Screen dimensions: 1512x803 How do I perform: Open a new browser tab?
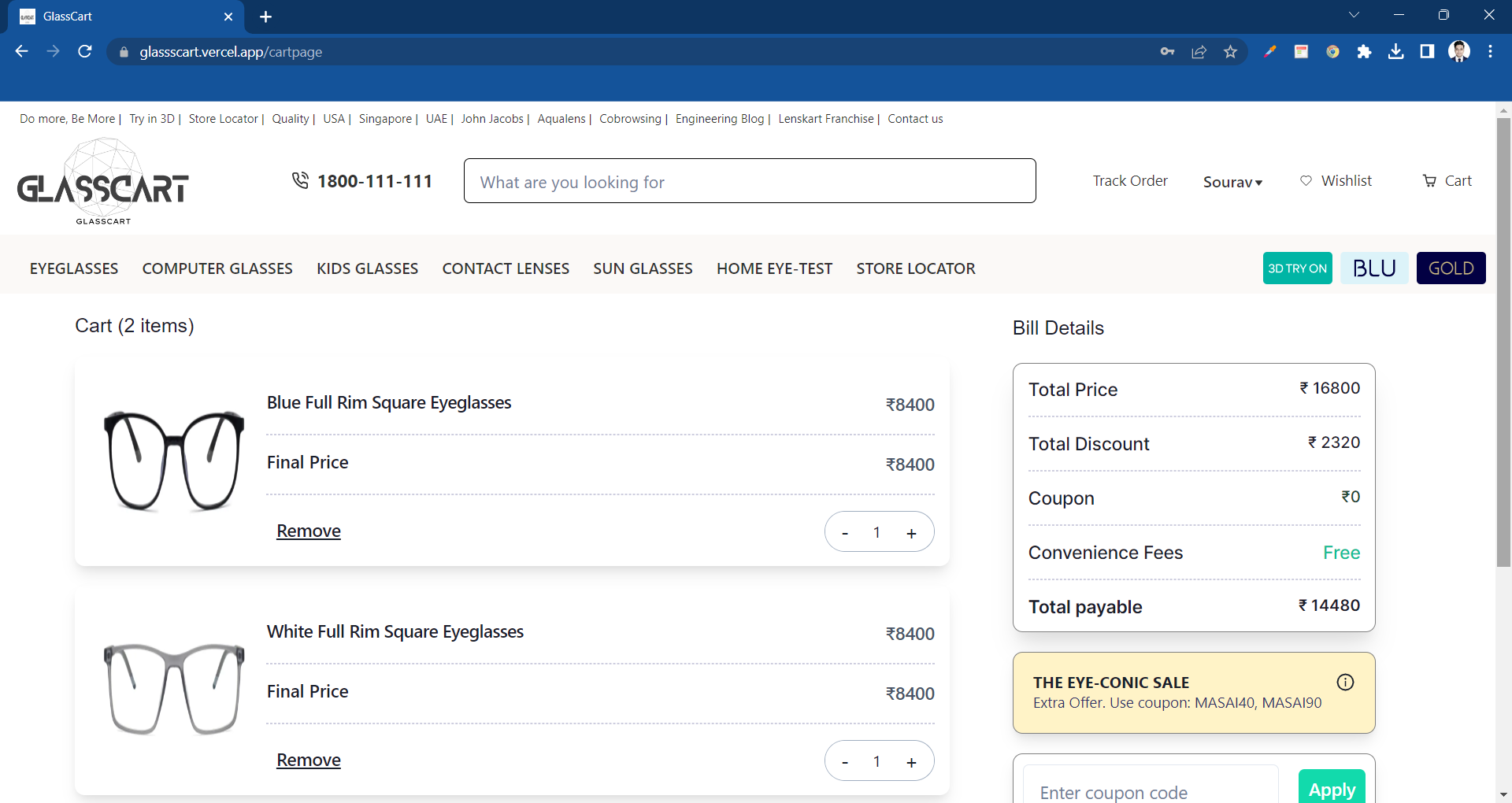(265, 17)
